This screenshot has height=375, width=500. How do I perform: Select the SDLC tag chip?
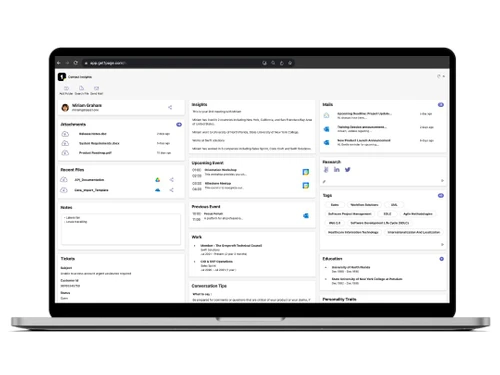[x=387, y=214]
